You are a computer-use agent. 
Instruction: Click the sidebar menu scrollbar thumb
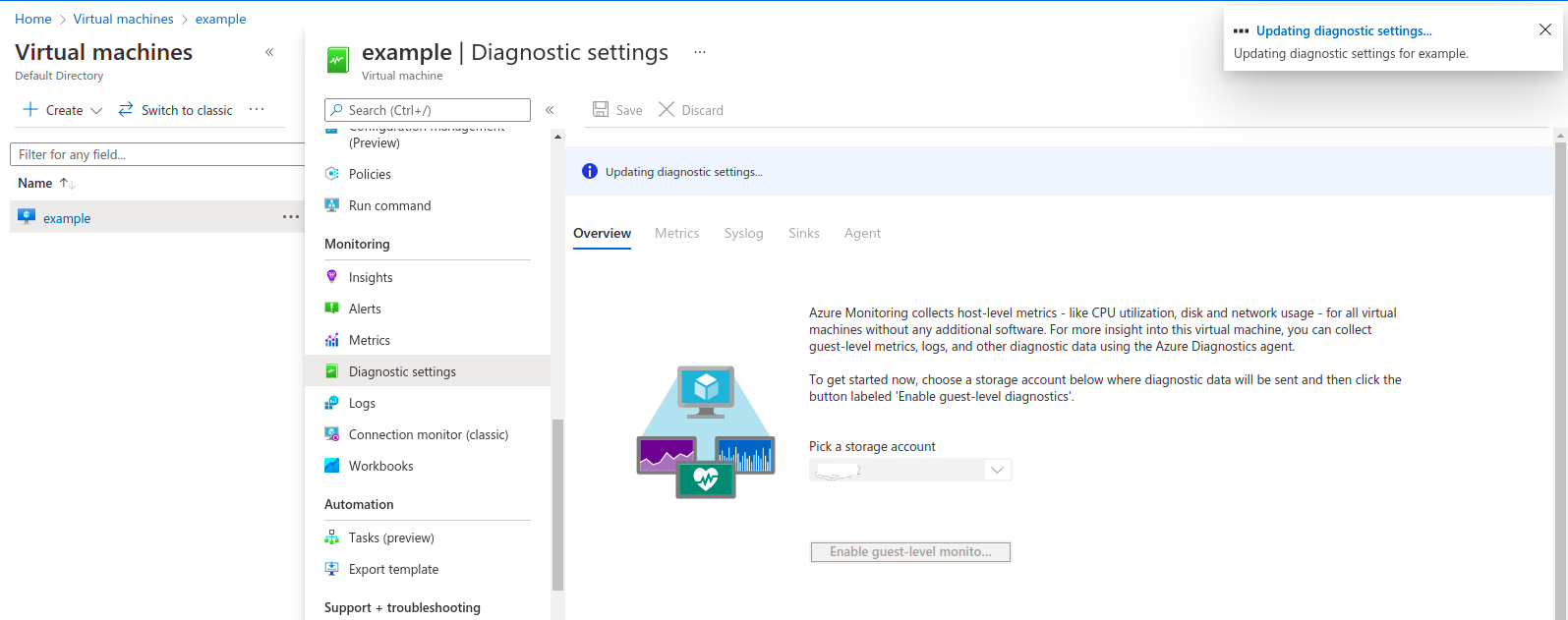pos(557,505)
